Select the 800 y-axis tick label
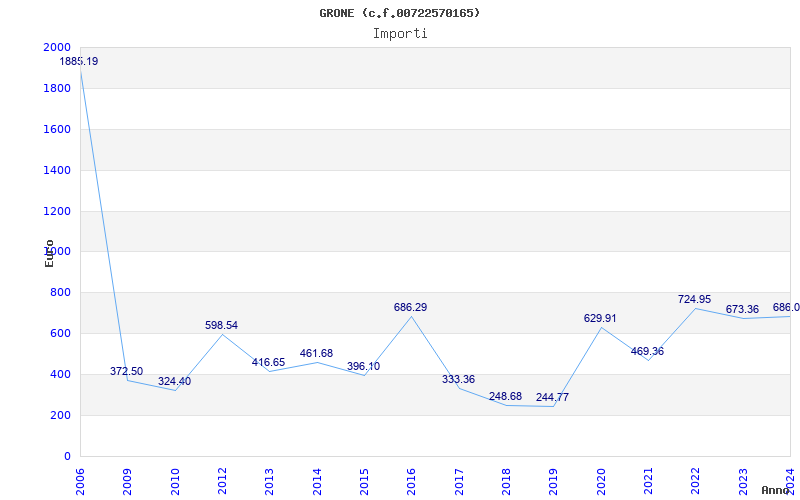This screenshot has height=500, width=800. point(61,292)
